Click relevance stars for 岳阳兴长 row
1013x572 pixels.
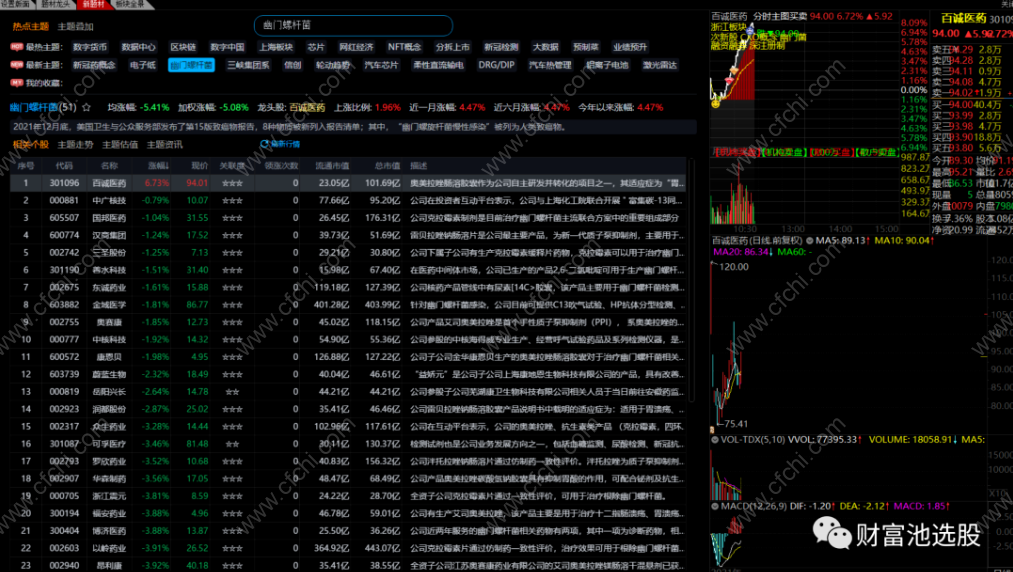[232, 392]
